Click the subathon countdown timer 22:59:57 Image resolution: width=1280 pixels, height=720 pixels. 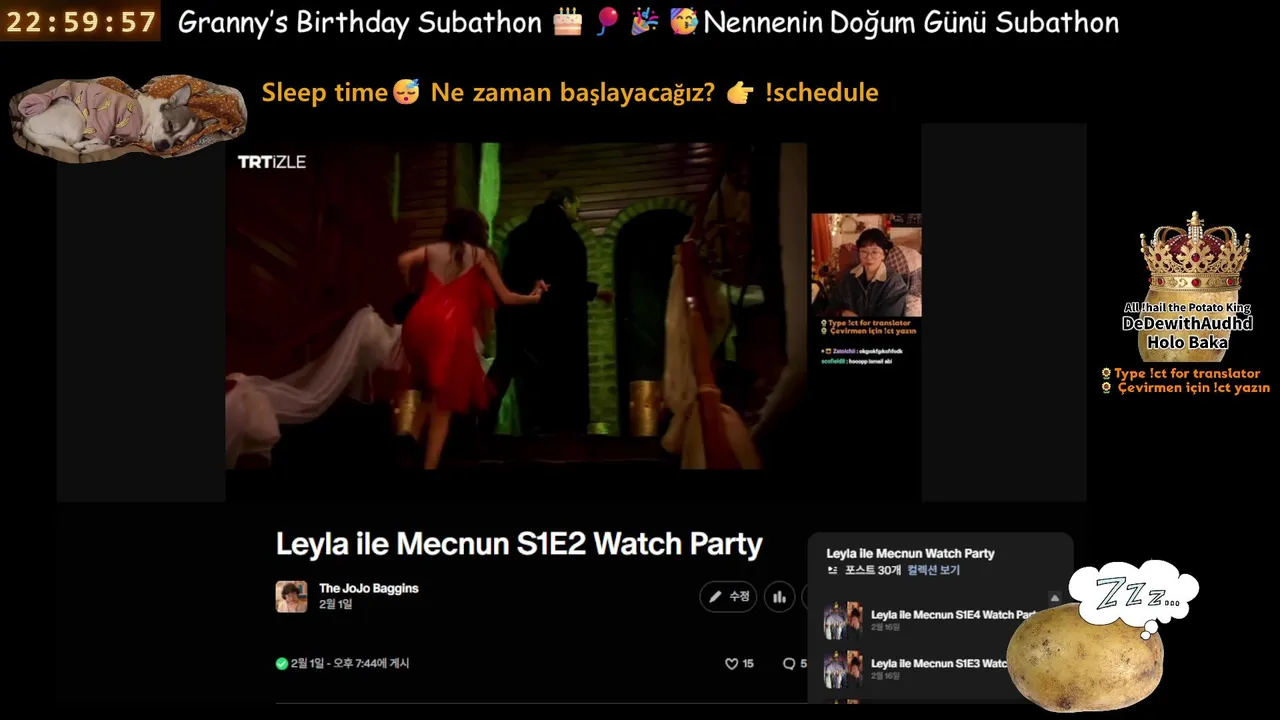point(81,21)
